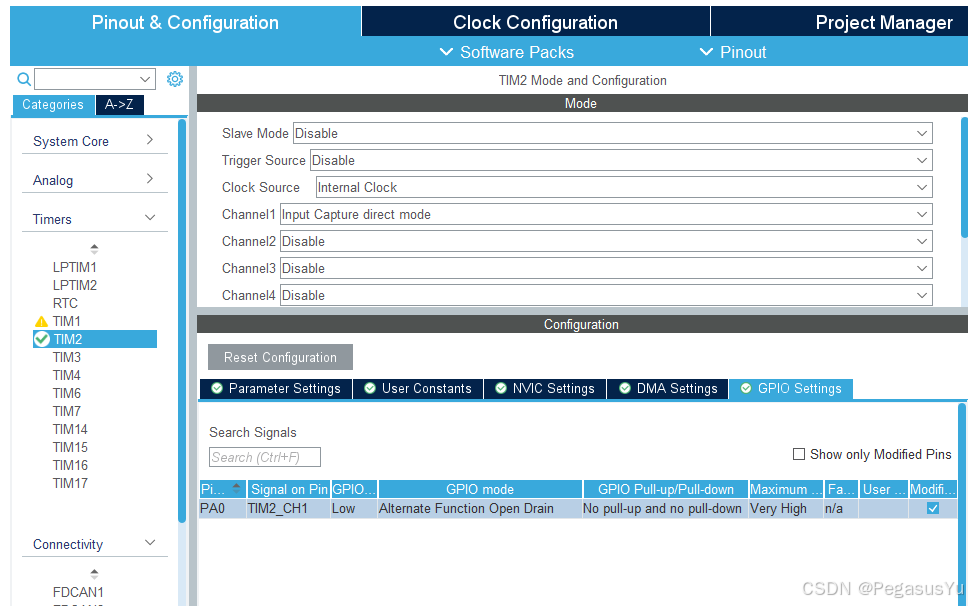Click the TIM2 green checkmark icon
Screen dimensions: 968x606
tap(42, 339)
